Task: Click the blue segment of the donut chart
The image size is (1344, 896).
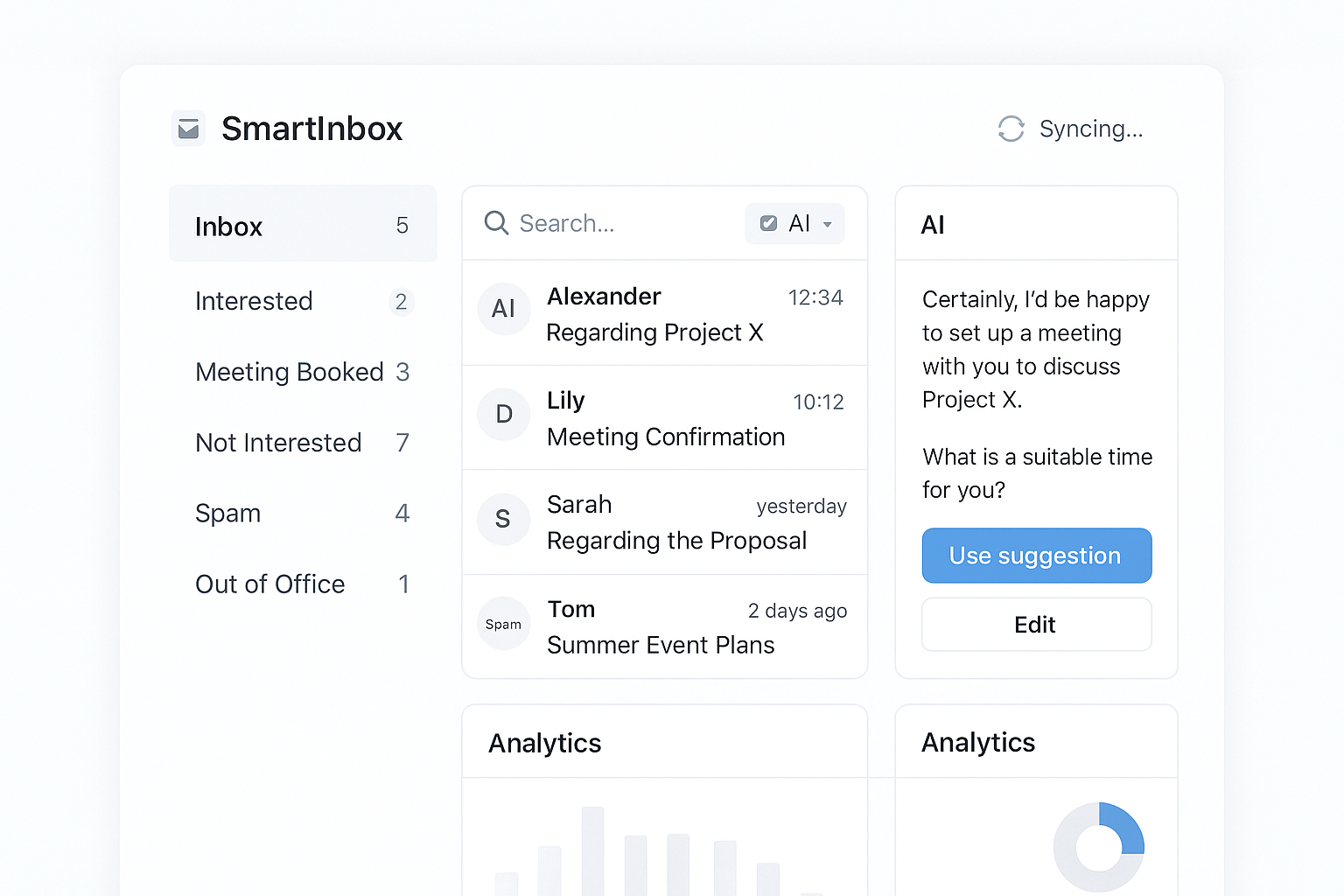Action: pos(1129,827)
